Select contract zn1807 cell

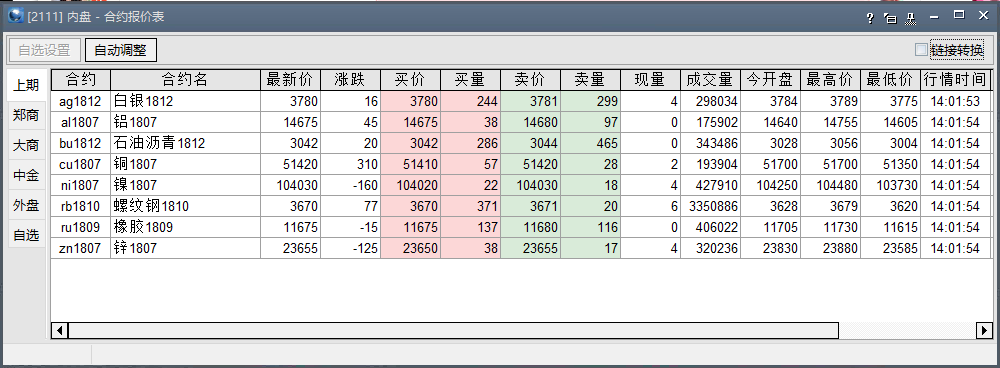pos(81,249)
